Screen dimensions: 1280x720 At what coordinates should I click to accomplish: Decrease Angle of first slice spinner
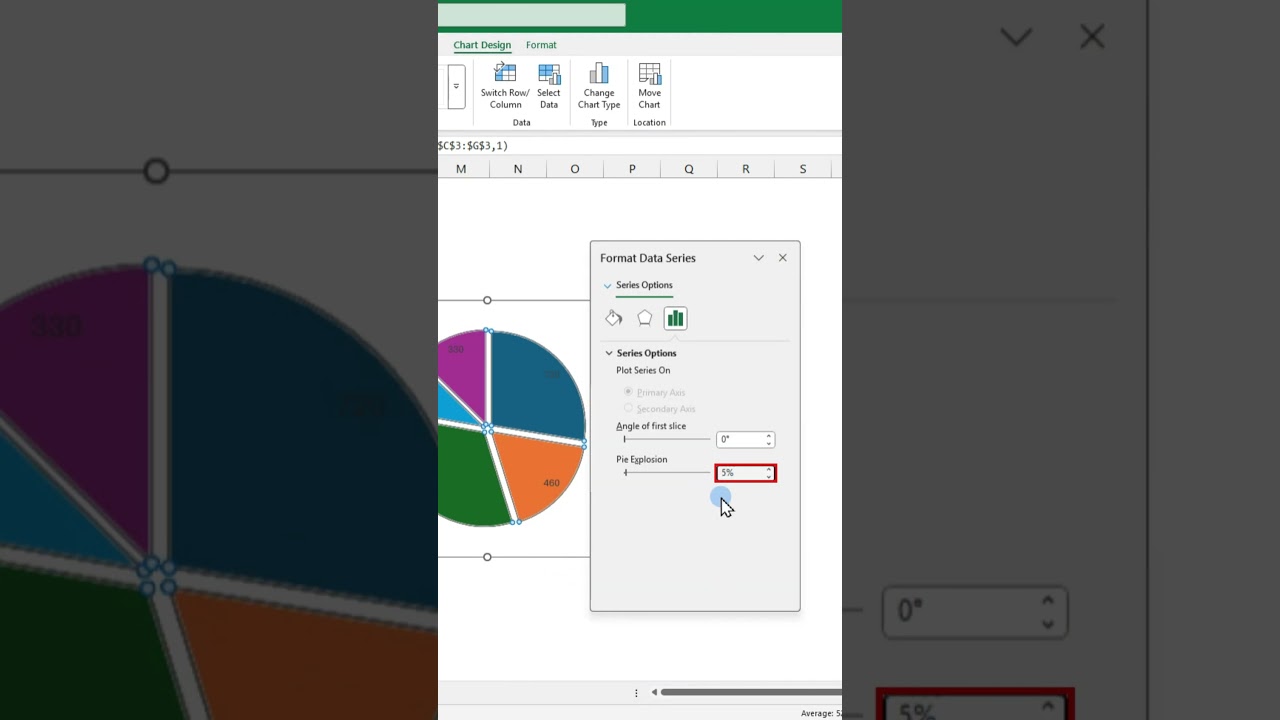click(769, 443)
